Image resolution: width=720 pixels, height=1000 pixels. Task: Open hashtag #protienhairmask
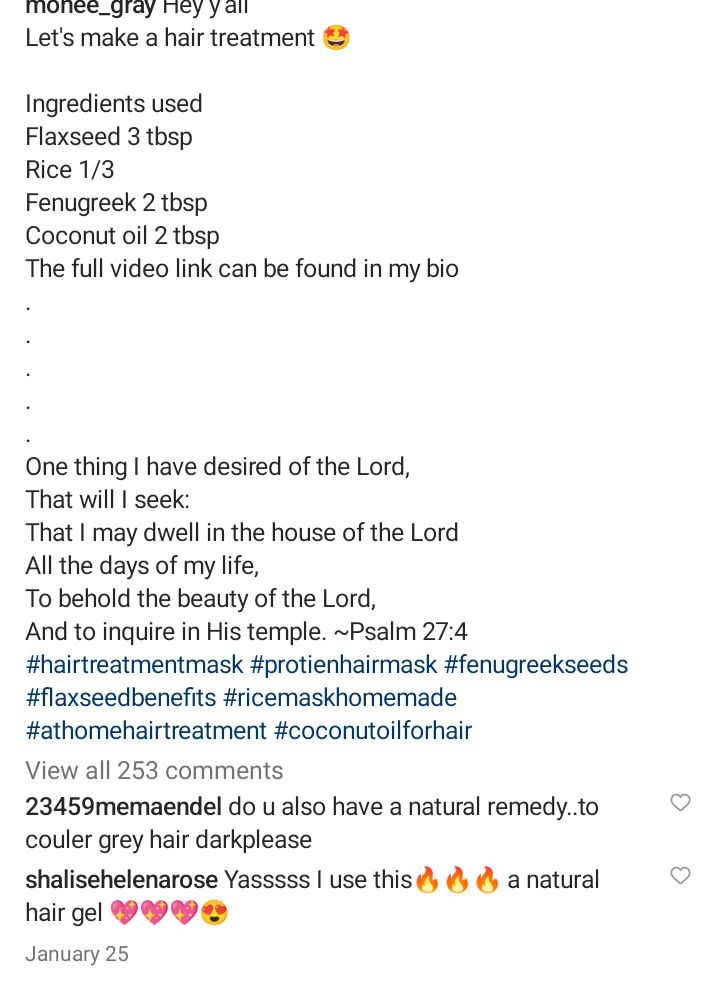pos(344,665)
